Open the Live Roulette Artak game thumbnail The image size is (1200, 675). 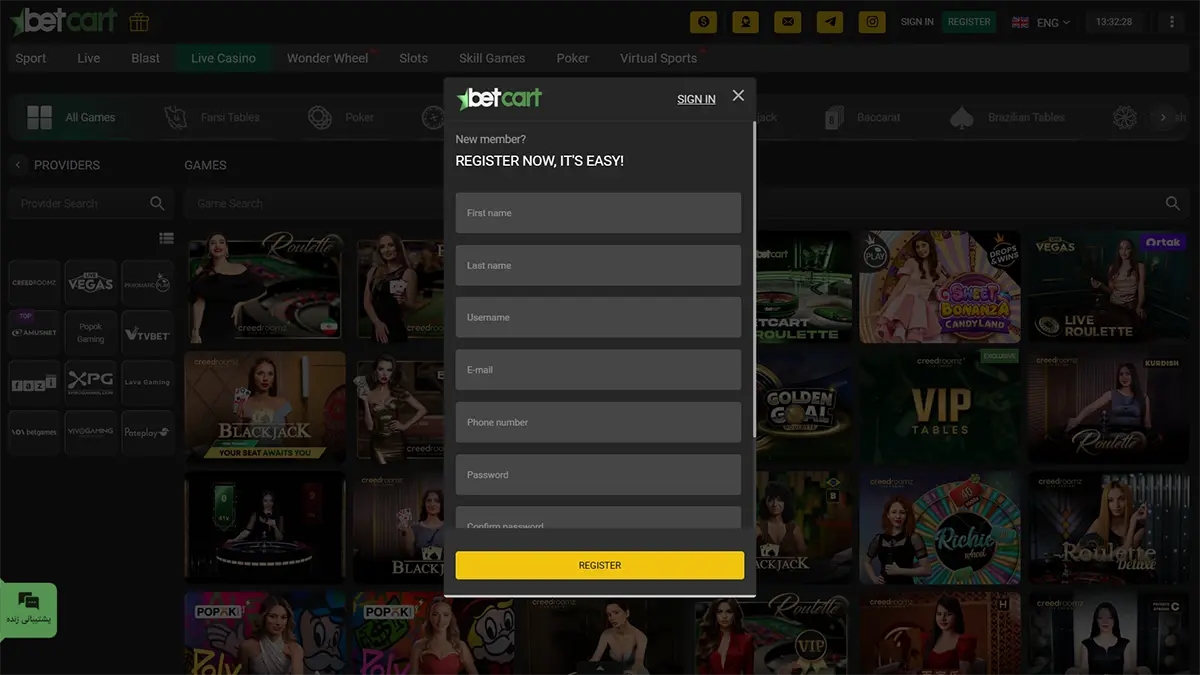(1108, 288)
